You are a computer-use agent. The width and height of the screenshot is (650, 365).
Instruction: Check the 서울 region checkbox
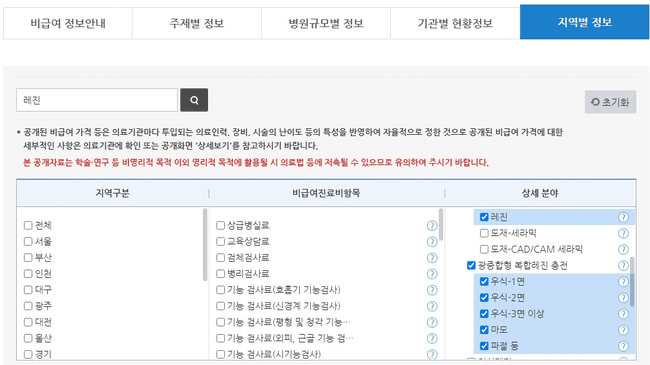pyautogui.click(x=28, y=241)
